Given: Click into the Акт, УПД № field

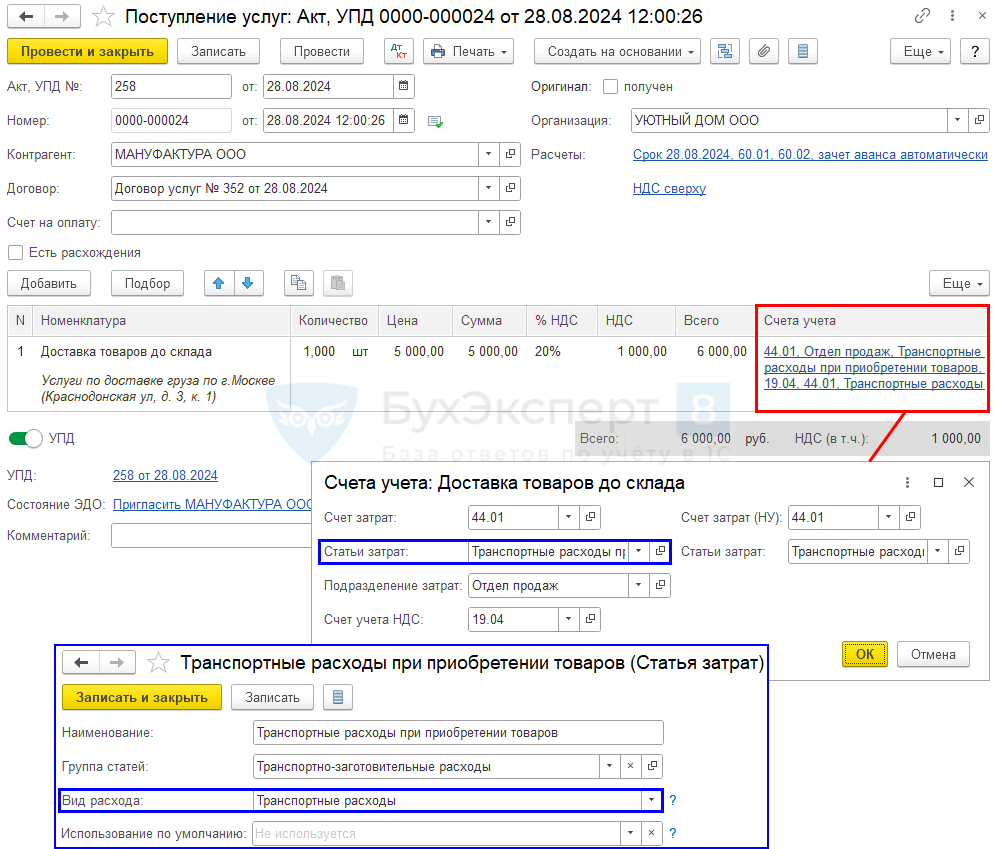Looking at the screenshot, I should tap(171, 87).
